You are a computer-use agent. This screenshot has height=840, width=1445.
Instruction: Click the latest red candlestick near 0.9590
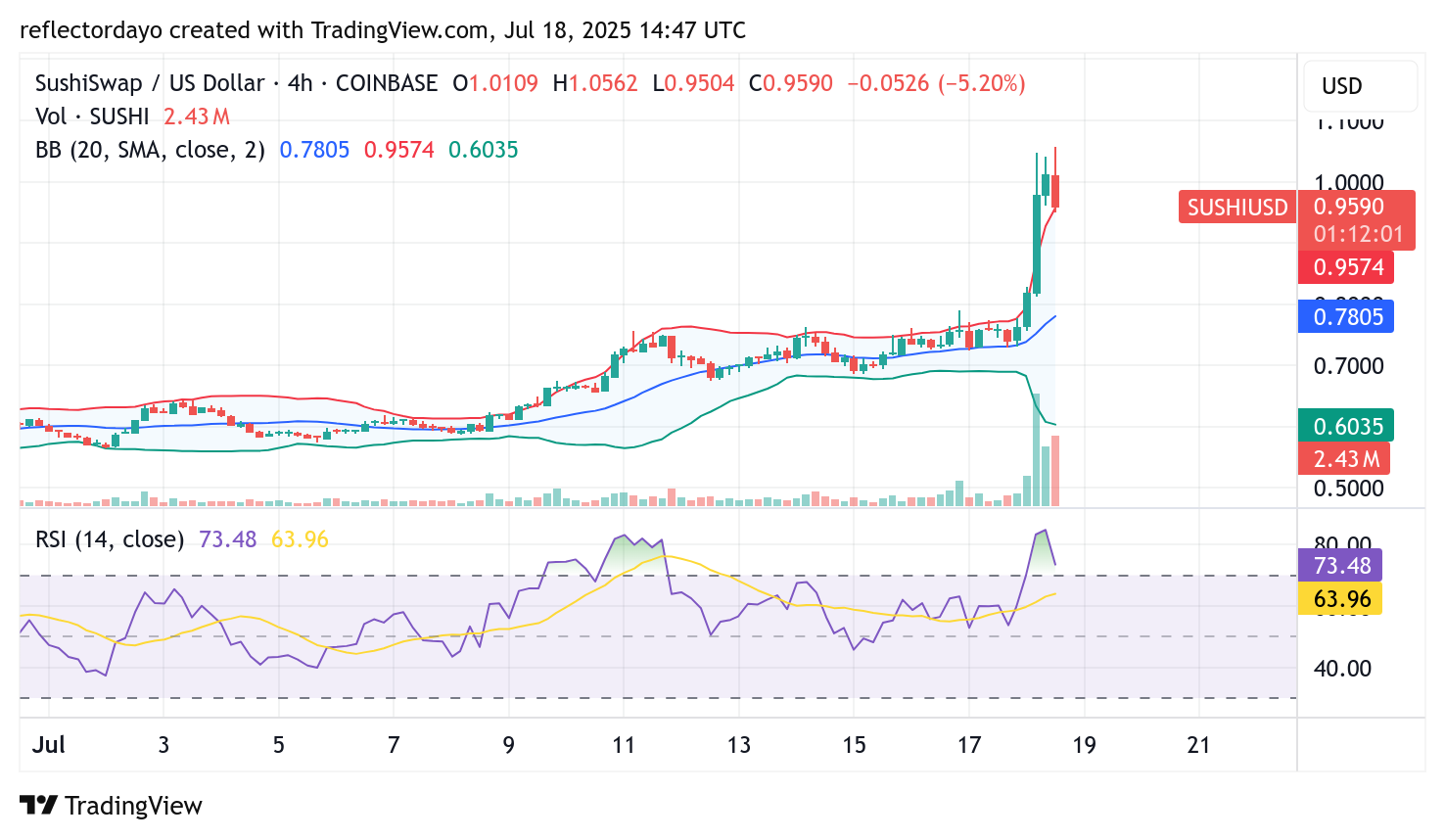[x=1055, y=191]
